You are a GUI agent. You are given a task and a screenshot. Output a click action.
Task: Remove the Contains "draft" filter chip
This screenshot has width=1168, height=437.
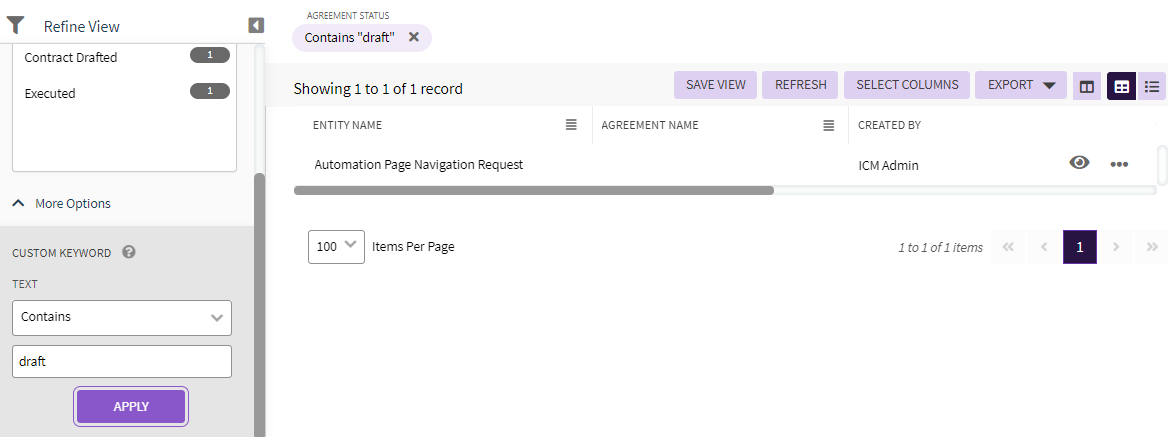[413, 37]
